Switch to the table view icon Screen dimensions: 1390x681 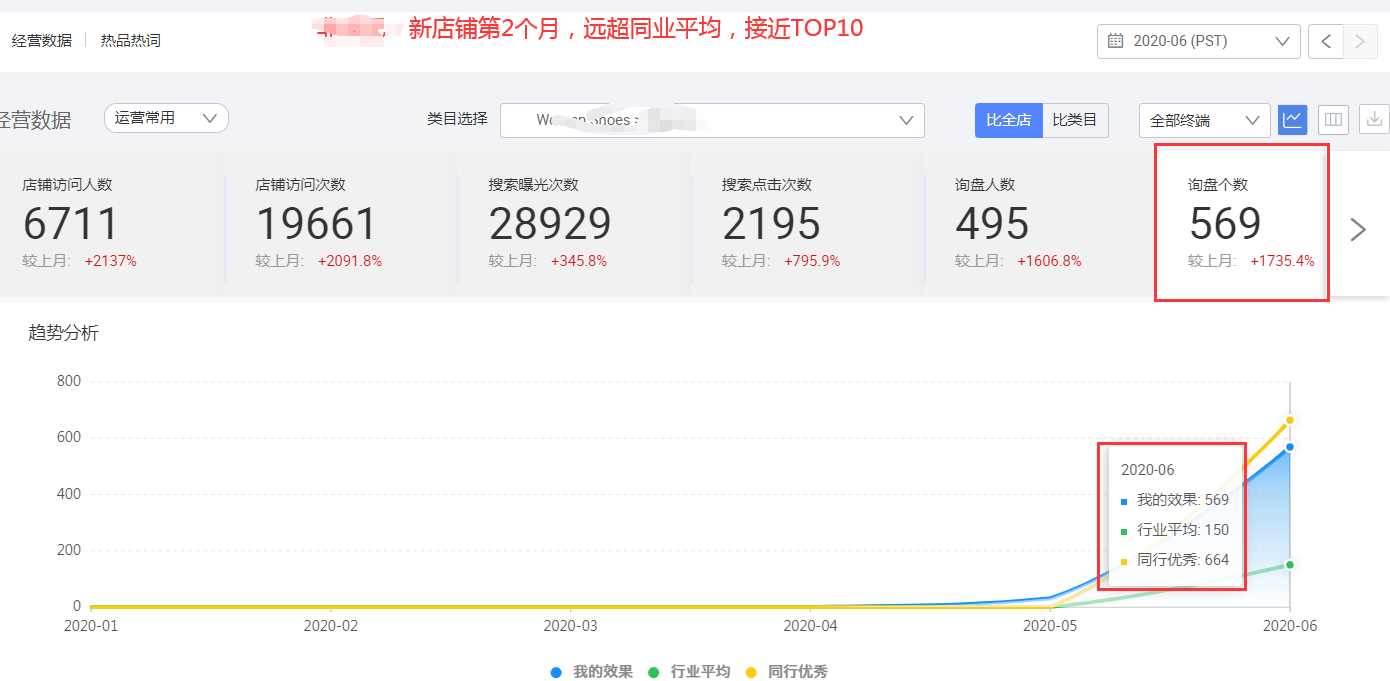[1333, 119]
